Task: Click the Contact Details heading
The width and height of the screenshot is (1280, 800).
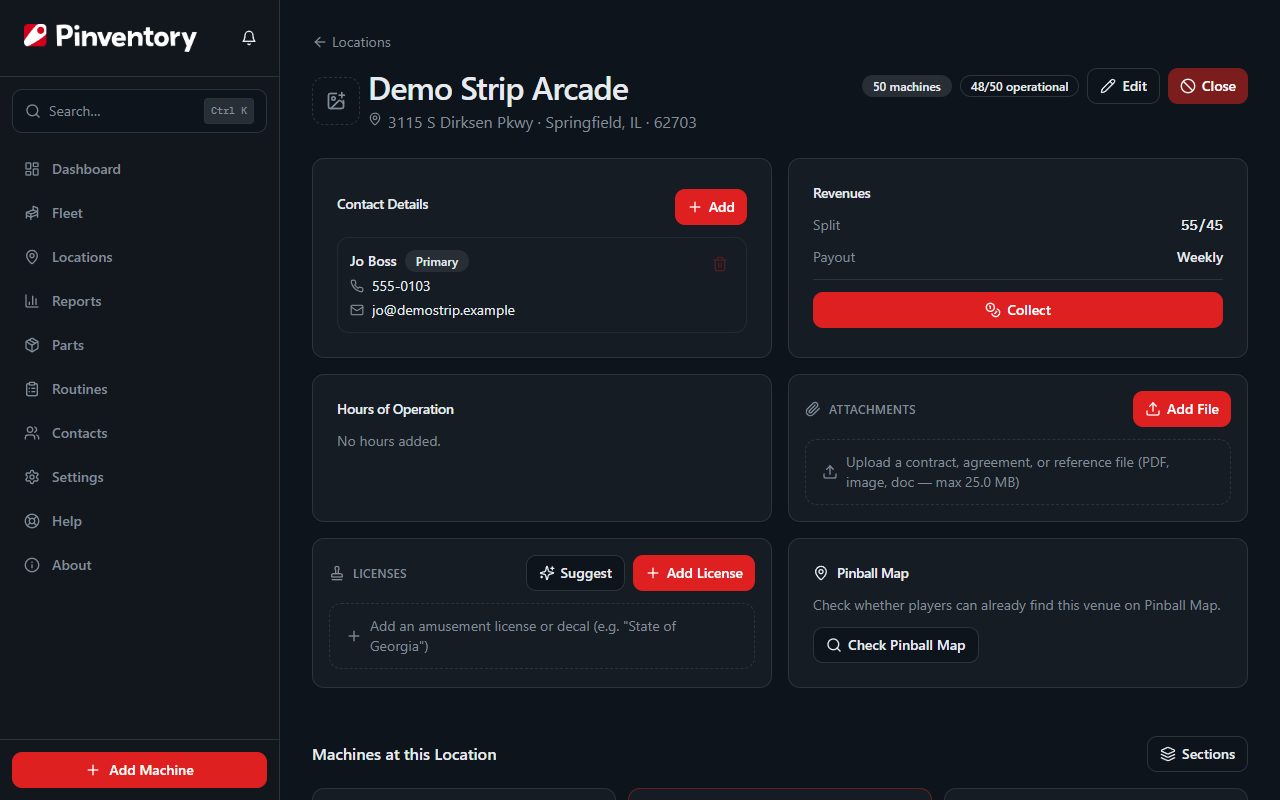Action: [x=383, y=204]
